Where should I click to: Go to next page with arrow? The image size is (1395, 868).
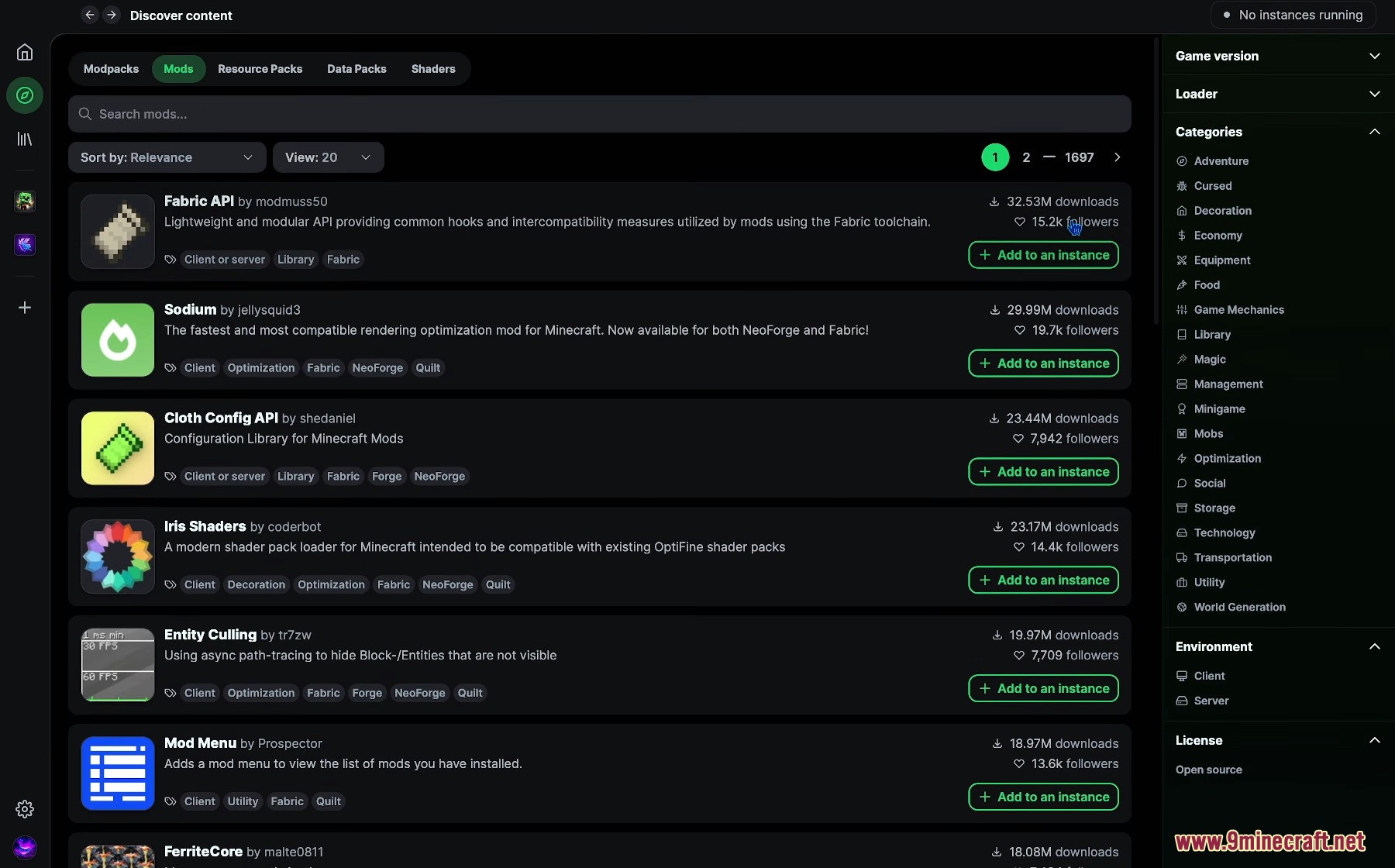click(1117, 157)
